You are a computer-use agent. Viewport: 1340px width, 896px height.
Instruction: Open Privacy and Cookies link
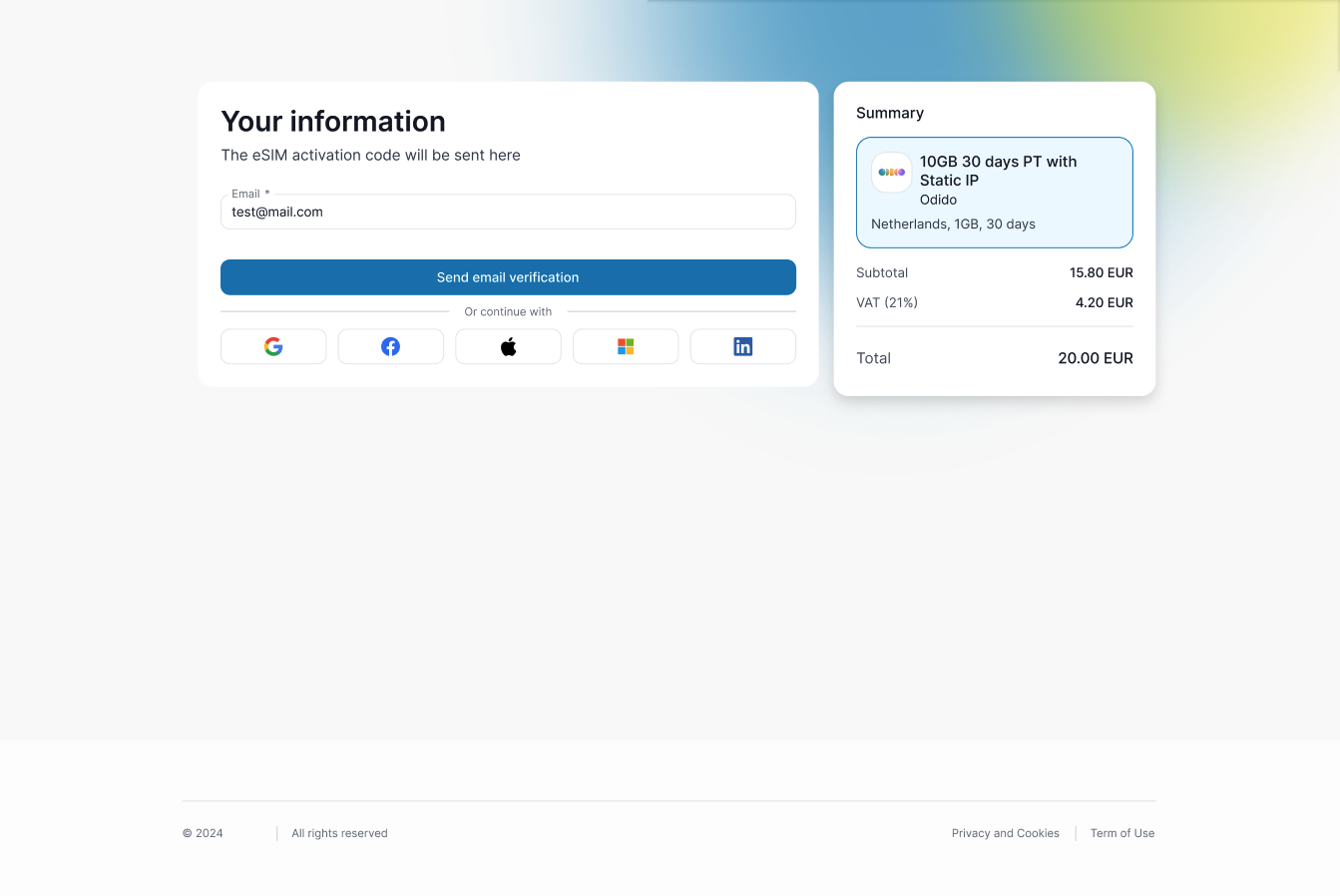1006,833
